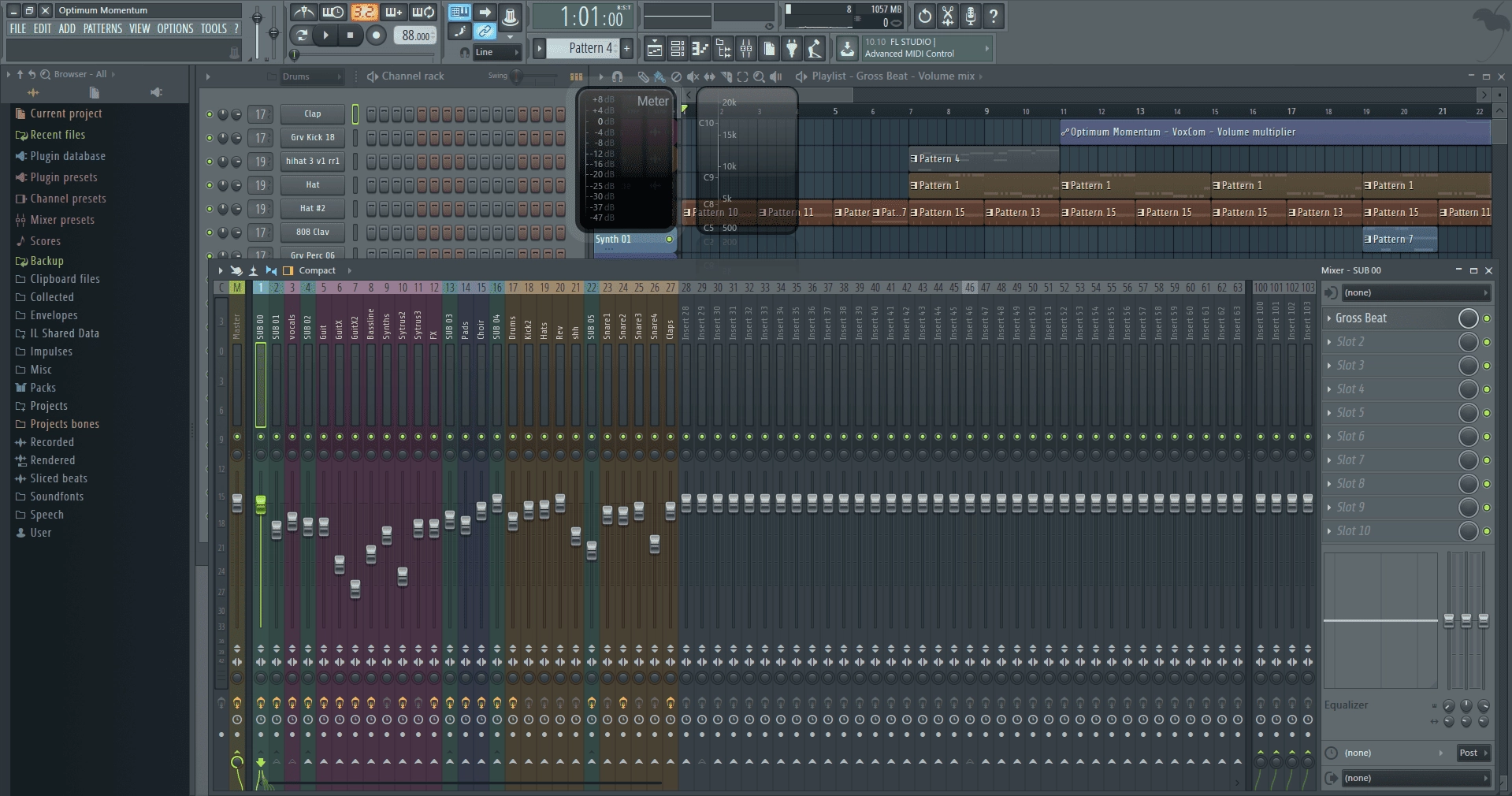The height and width of the screenshot is (796, 1512).
Task: Toggle the countdown before recording button
Action: pyautogui.click(x=363, y=13)
